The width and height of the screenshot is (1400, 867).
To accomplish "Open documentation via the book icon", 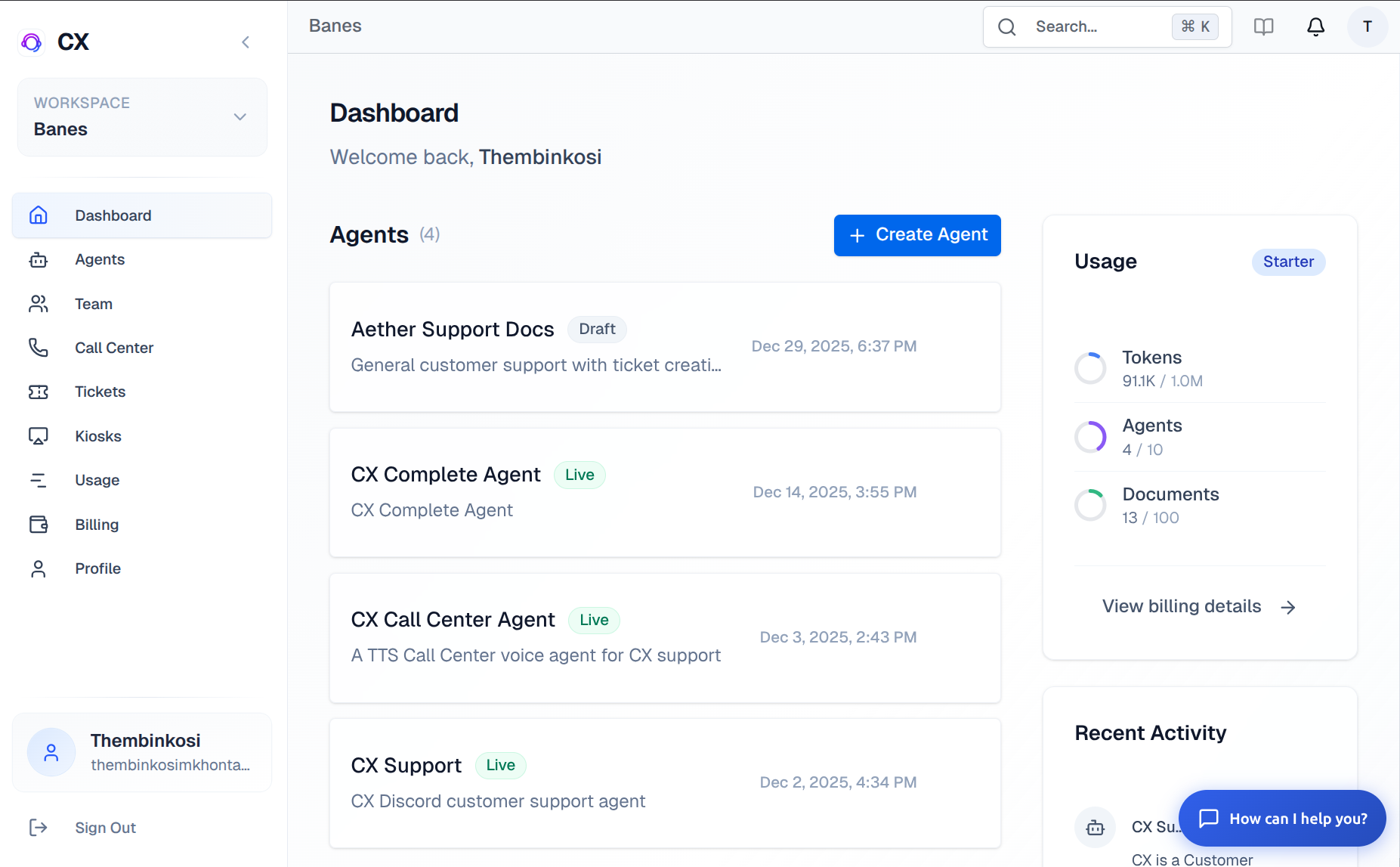I will tap(1263, 26).
